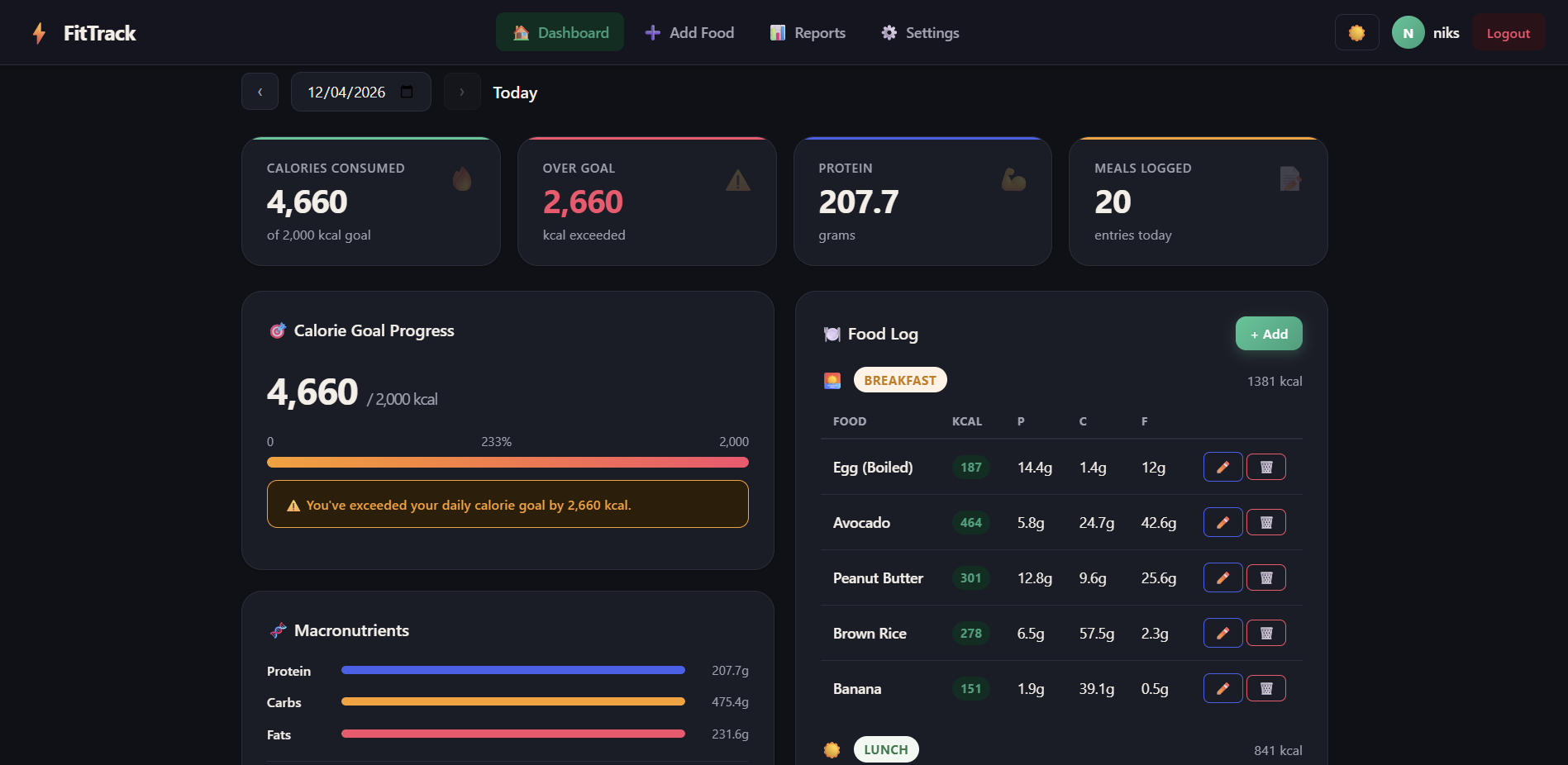Viewport: 1568px width, 765px height.
Task: Click the warning triangle on Over Goal card
Action: pyautogui.click(x=738, y=180)
